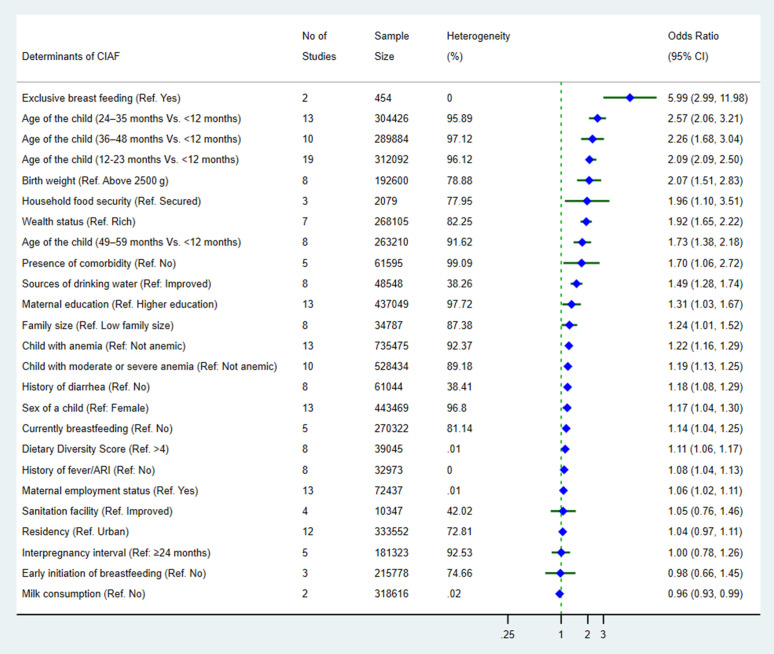Select 'History of diarrhea (Ref. No)' label
Viewport: 774px width, 654px height.
86,387
